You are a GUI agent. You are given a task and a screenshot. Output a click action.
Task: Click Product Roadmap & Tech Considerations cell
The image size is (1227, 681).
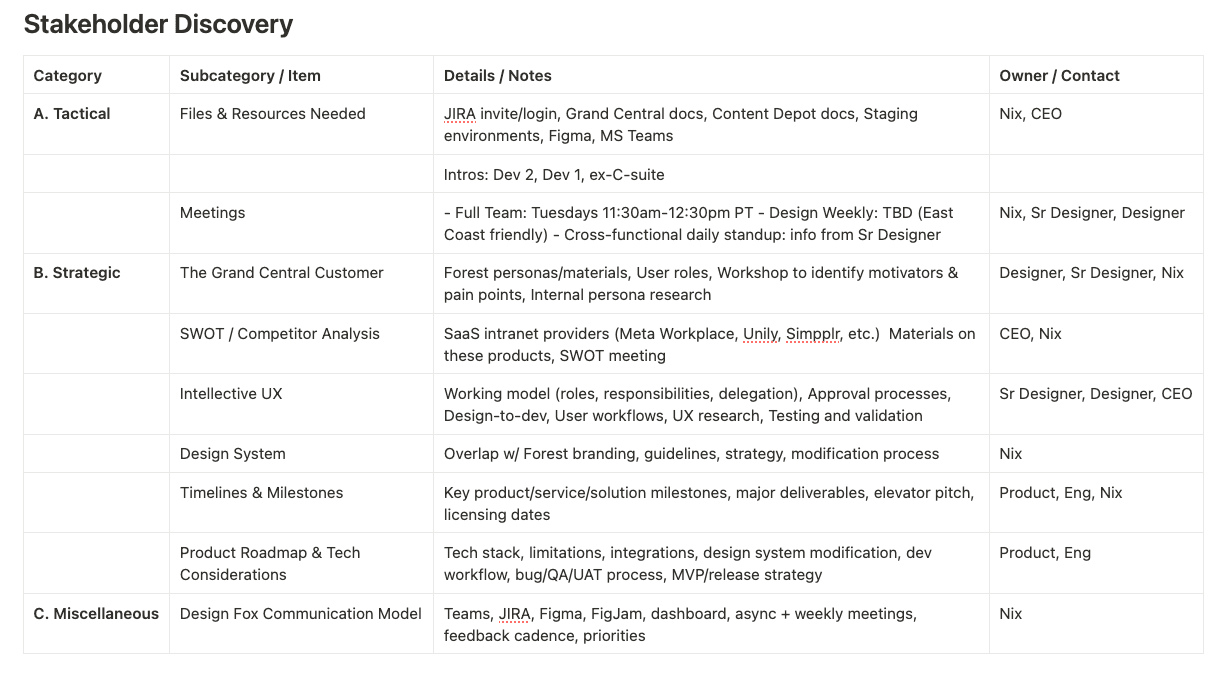click(x=302, y=563)
